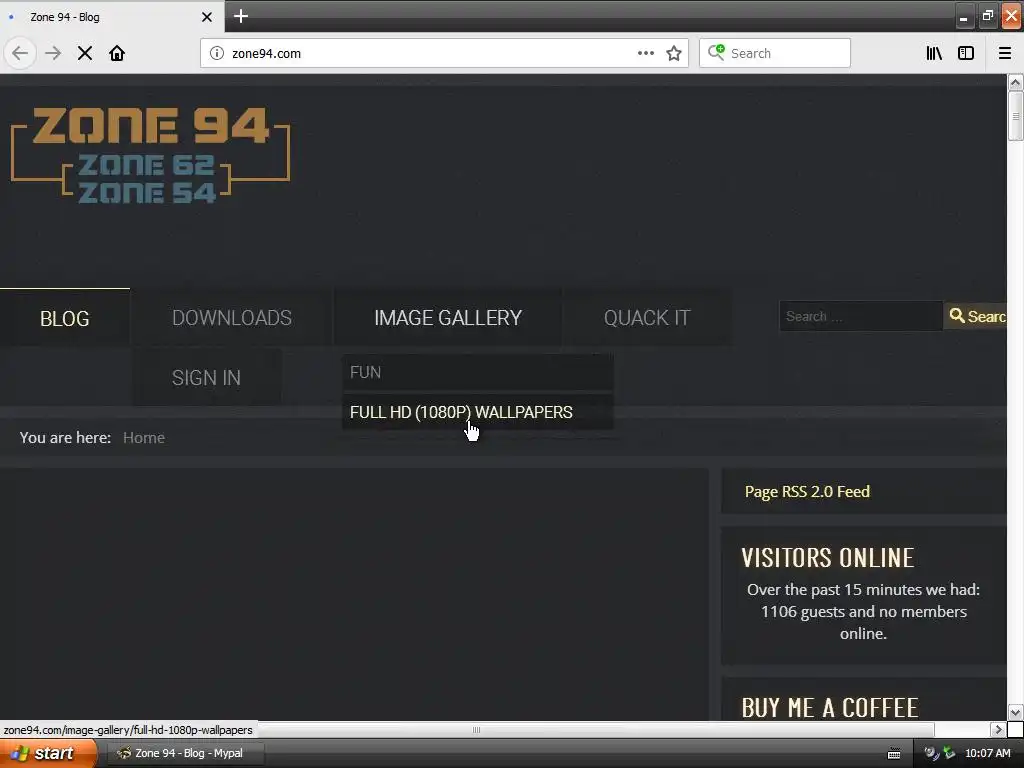This screenshot has width=1024, height=768.
Task: Click the vertical scrollbar down arrow
Action: [1015, 712]
